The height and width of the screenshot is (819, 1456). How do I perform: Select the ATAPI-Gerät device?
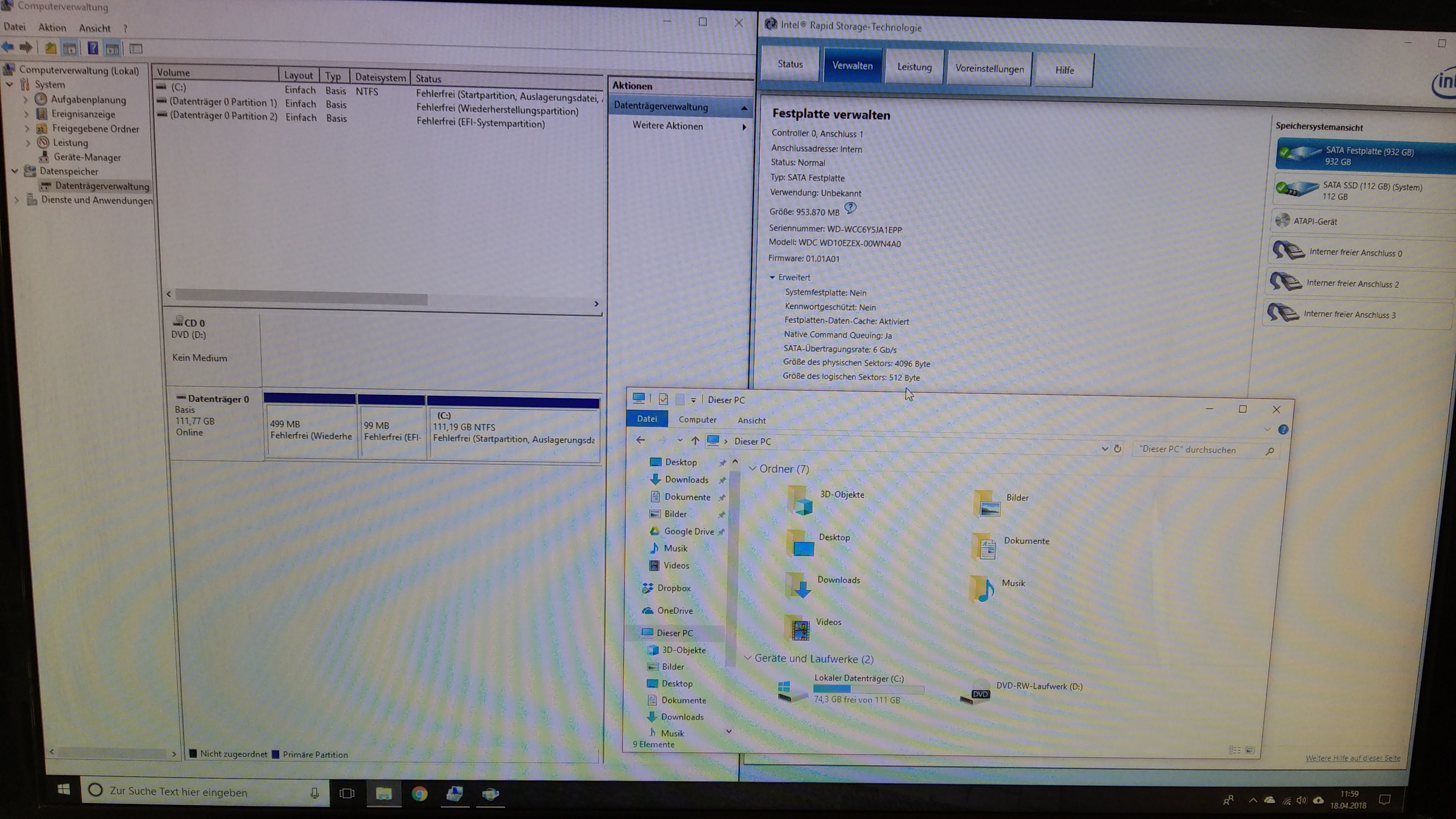point(1315,222)
